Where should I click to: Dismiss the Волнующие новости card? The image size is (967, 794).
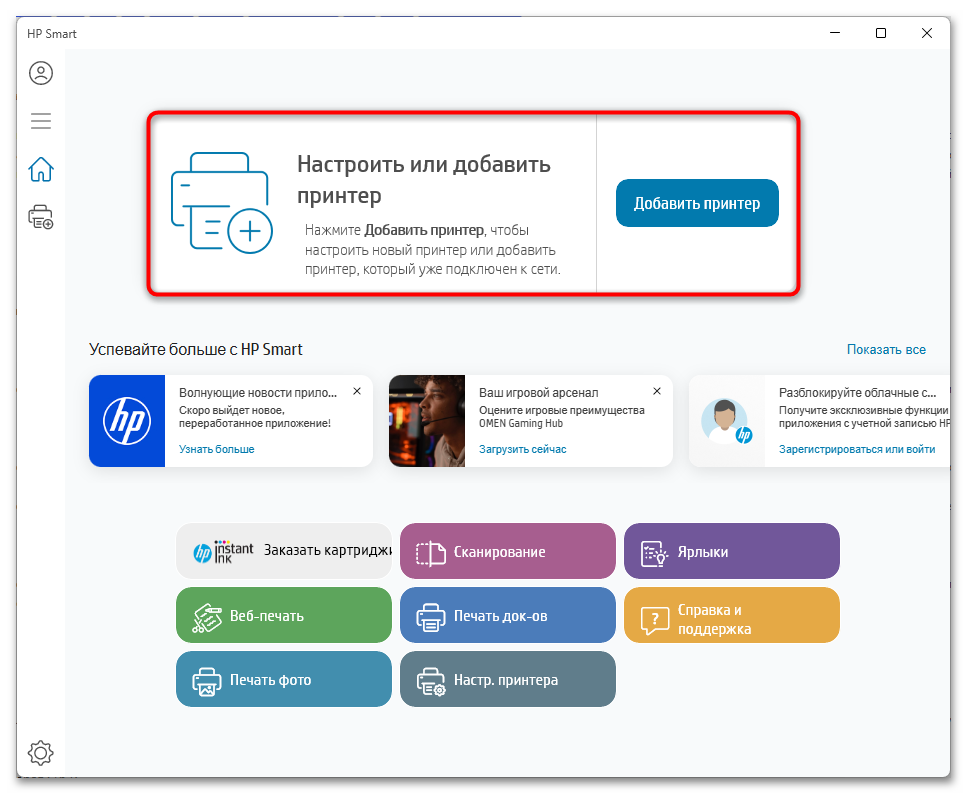click(x=356, y=391)
